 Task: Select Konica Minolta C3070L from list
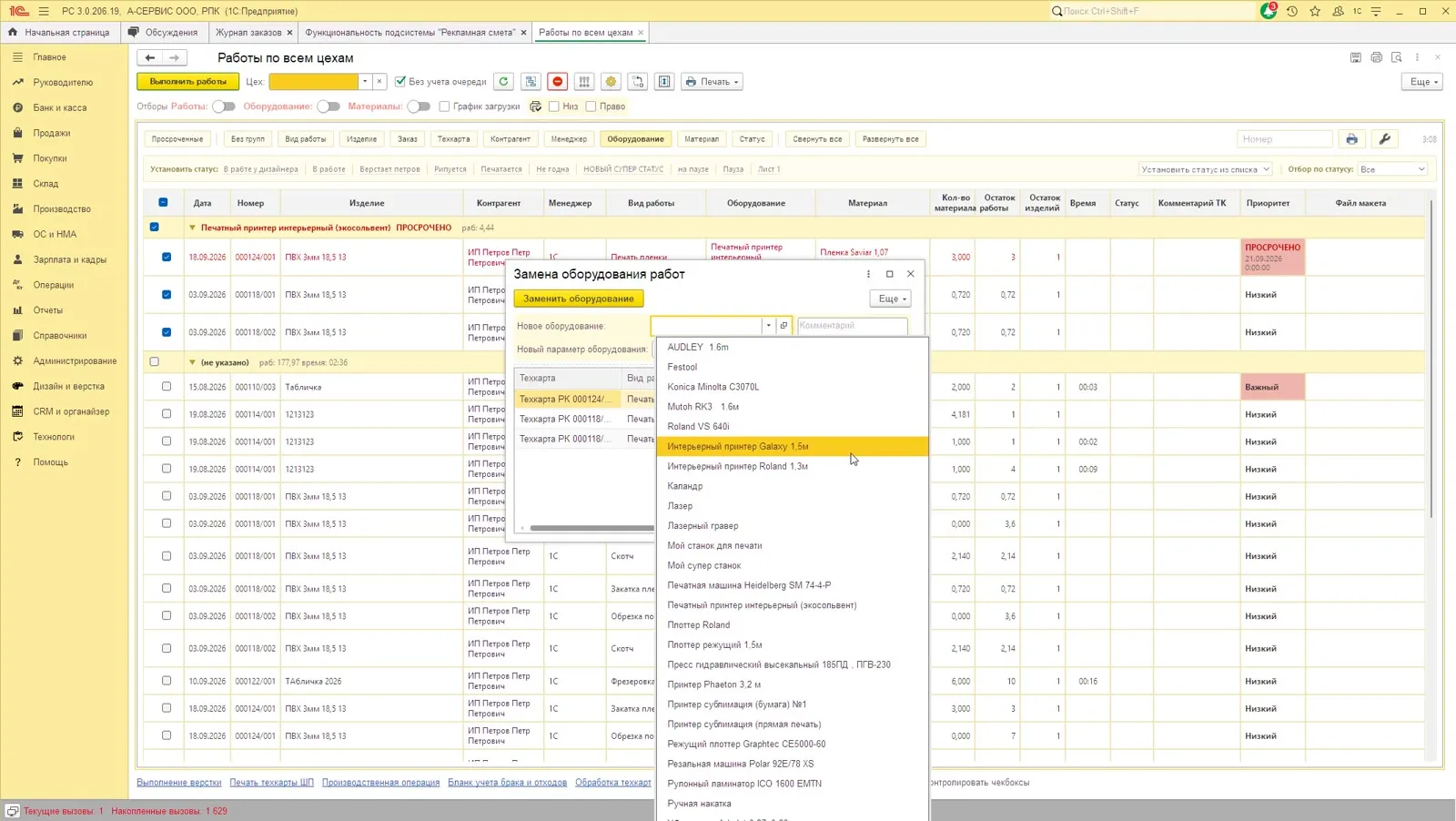(x=713, y=387)
